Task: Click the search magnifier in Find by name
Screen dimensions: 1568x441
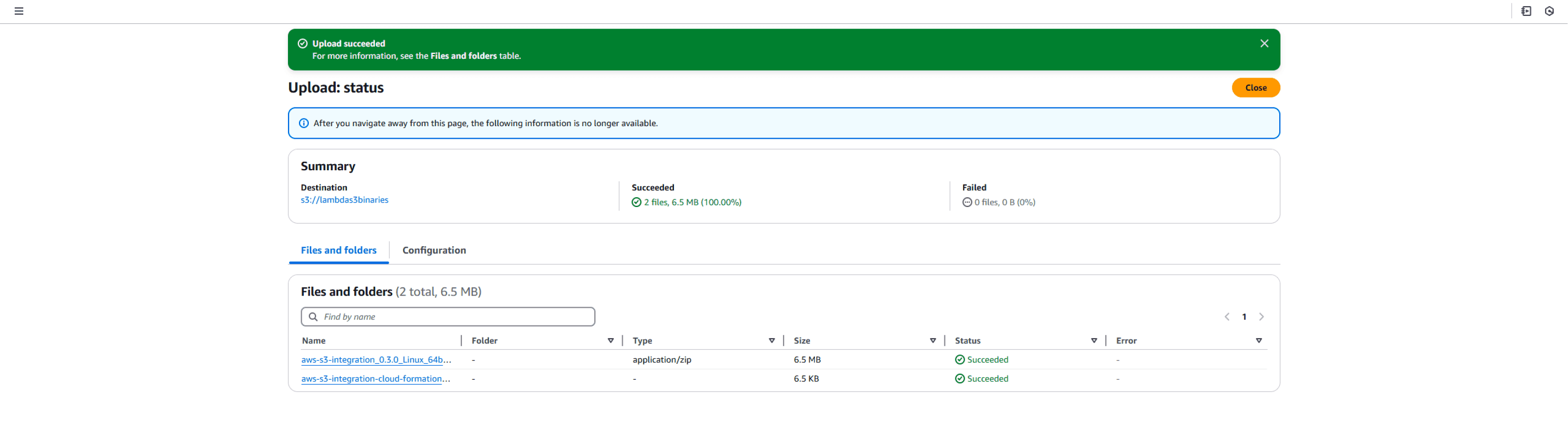Action: [x=314, y=316]
